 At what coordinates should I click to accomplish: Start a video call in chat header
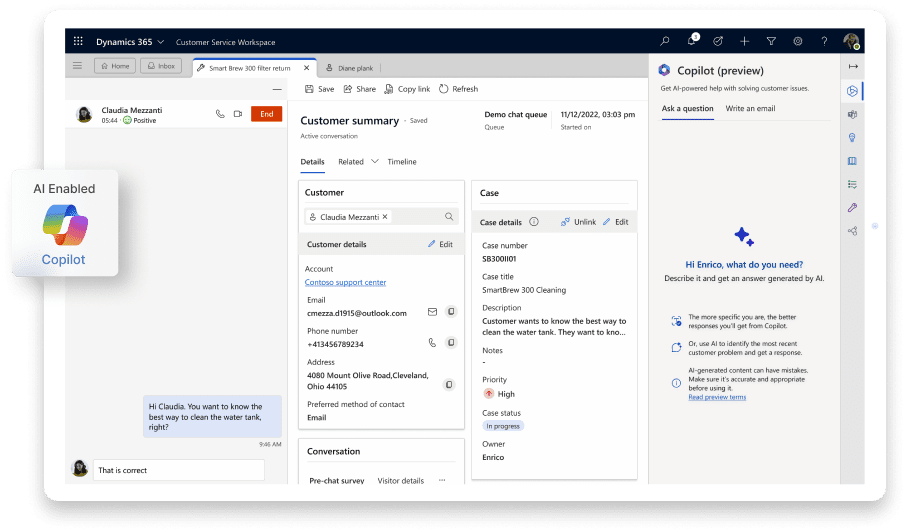tap(238, 114)
